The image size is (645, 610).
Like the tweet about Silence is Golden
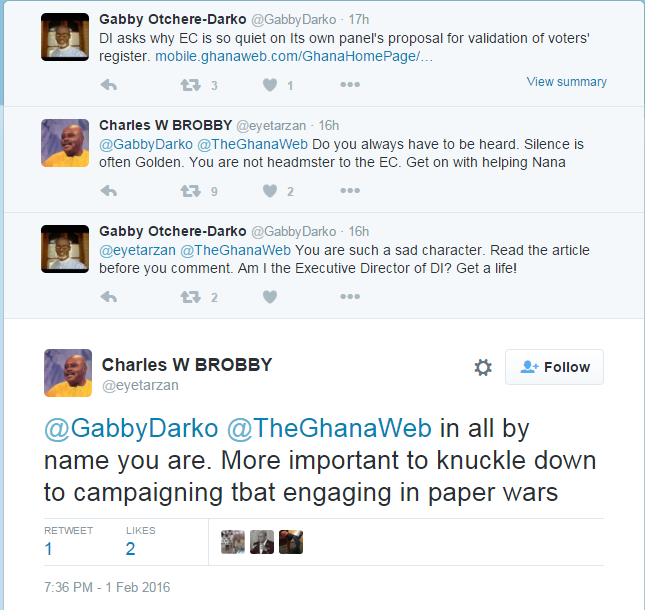click(x=269, y=191)
